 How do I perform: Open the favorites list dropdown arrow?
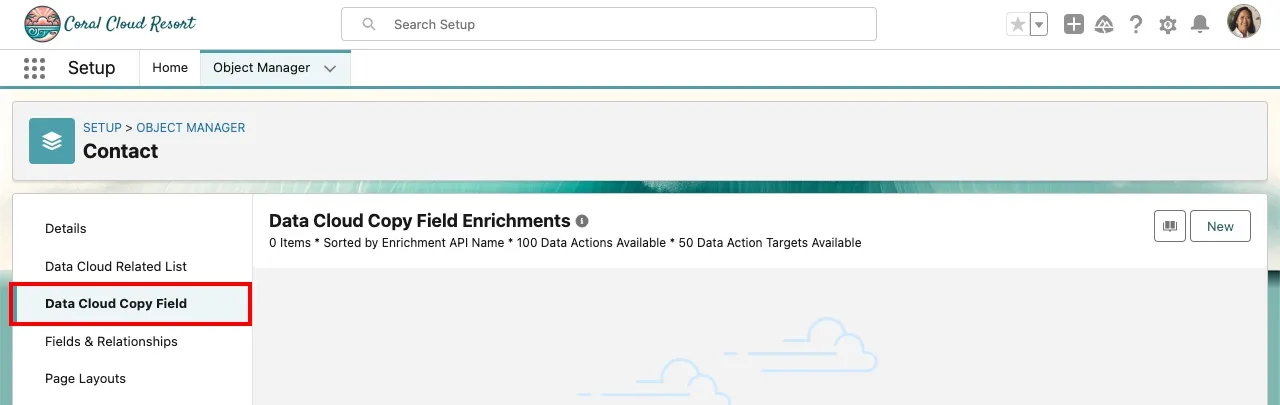pyautogui.click(x=1039, y=25)
